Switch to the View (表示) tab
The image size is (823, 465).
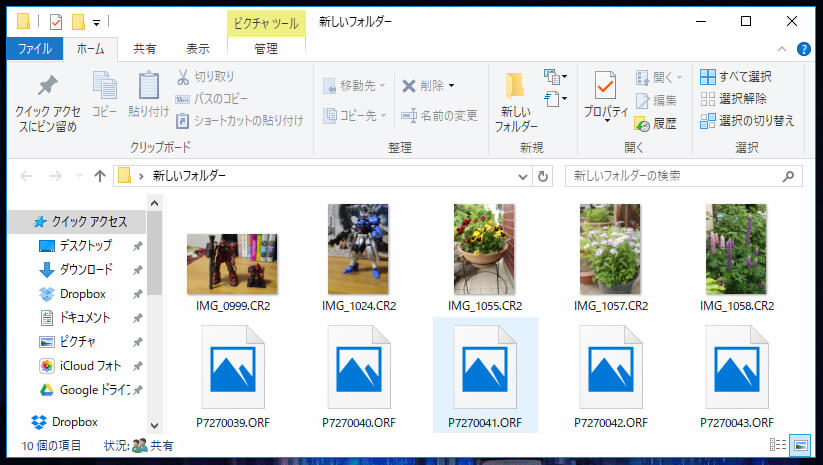click(197, 49)
